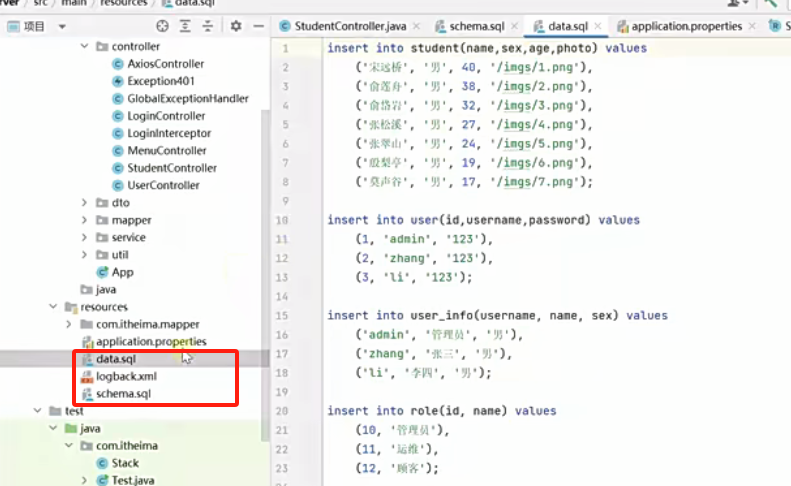Click Exception401 exception class icon
791x486 pixels.
click(118, 81)
